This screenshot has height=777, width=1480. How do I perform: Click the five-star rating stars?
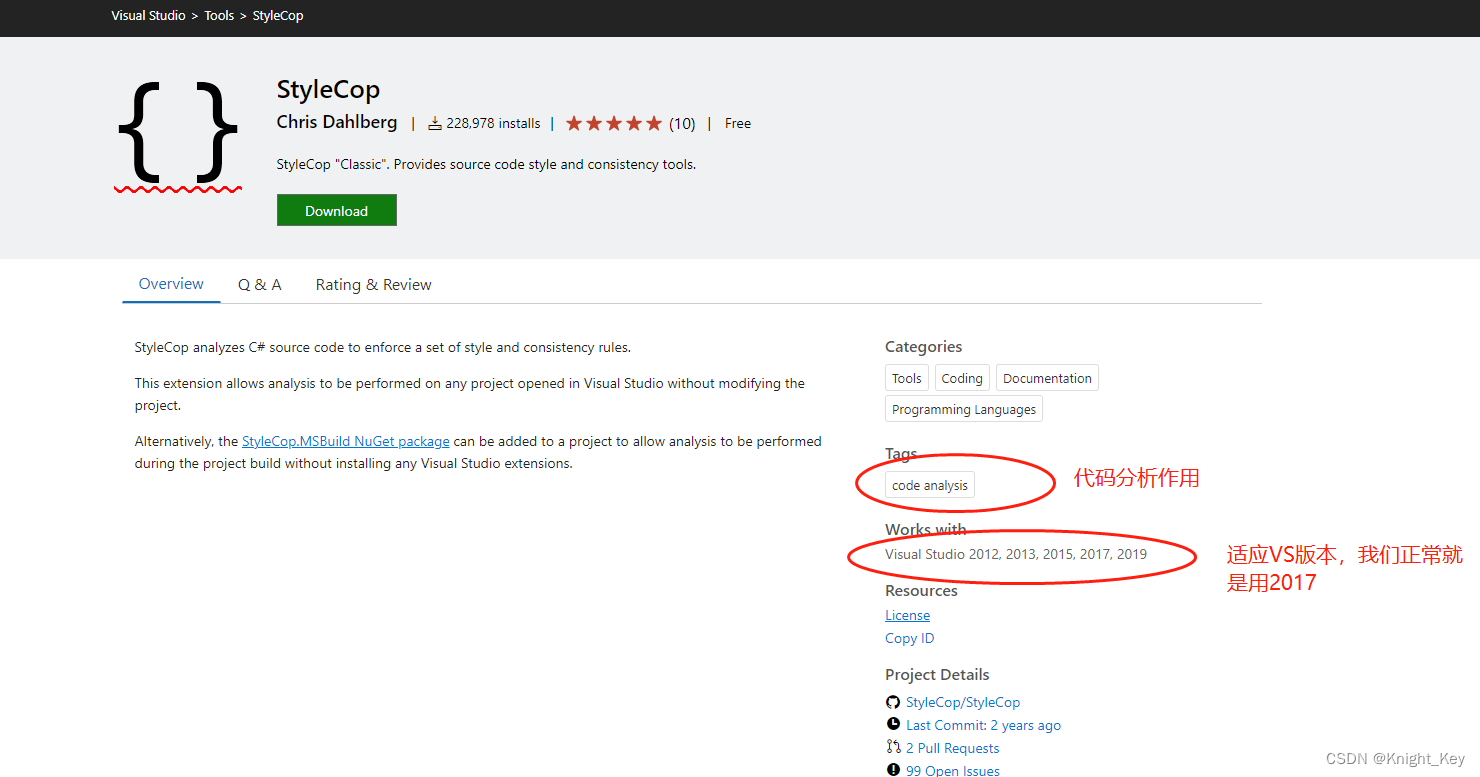(614, 124)
